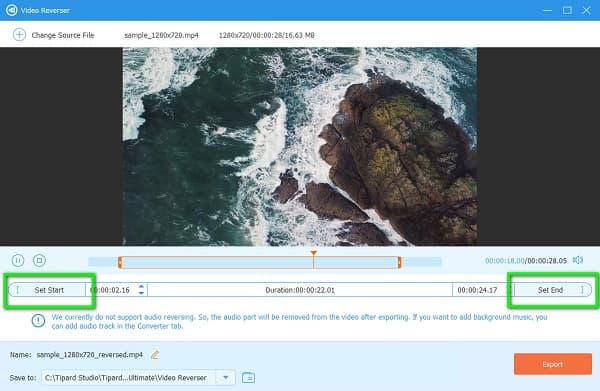Viewport: 600px width, 391px height.
Task: Click the Change Source File label
Action: pos(63,35)
